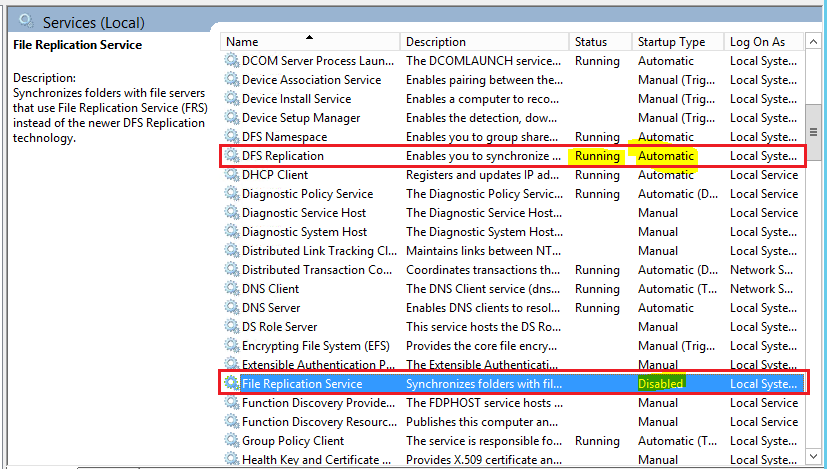Click the vertical scrollbar thumb
Screen dimensions: 827x469
(x=813, y=132)
